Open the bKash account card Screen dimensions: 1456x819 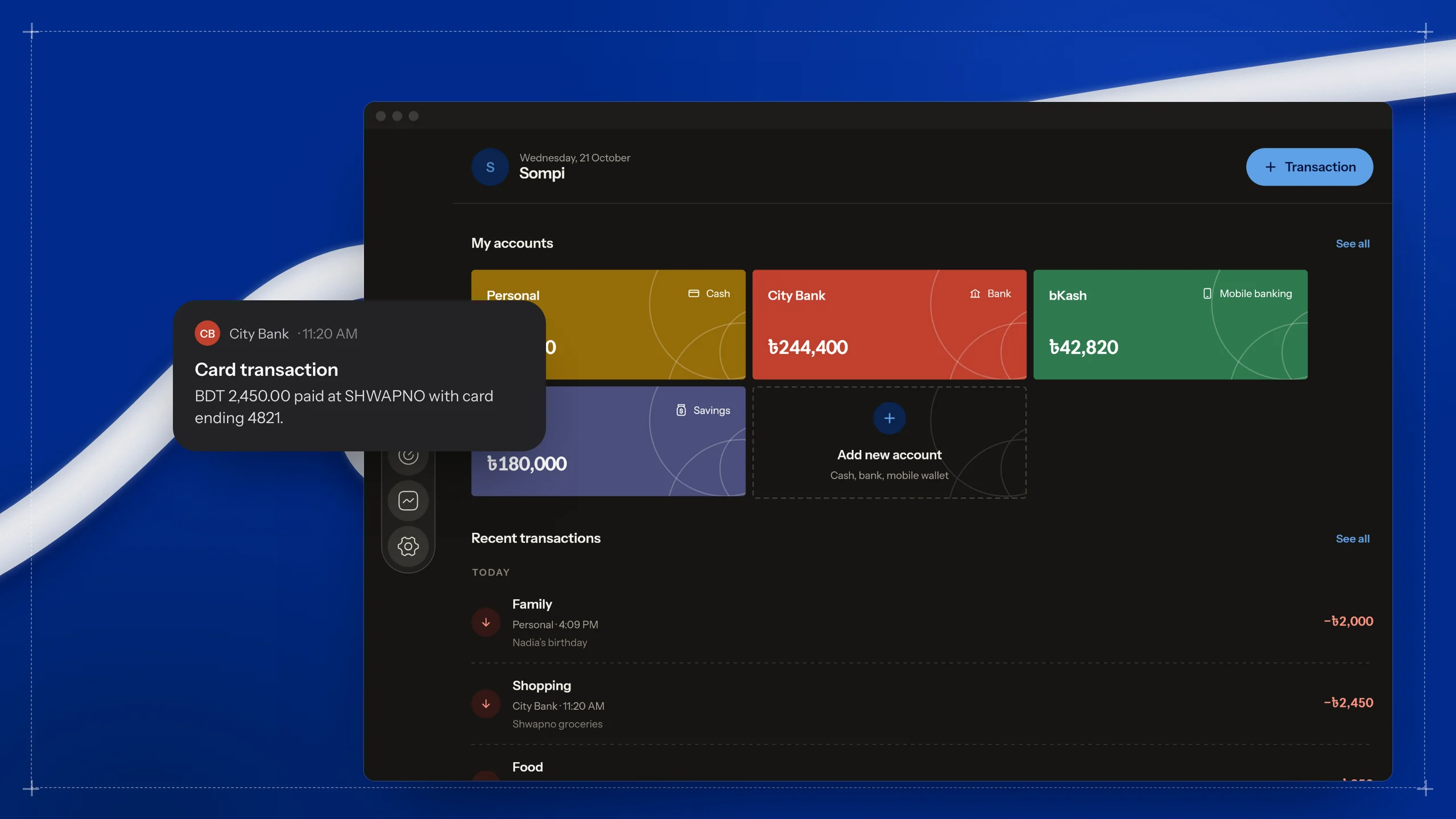[x=1170, y=324]
